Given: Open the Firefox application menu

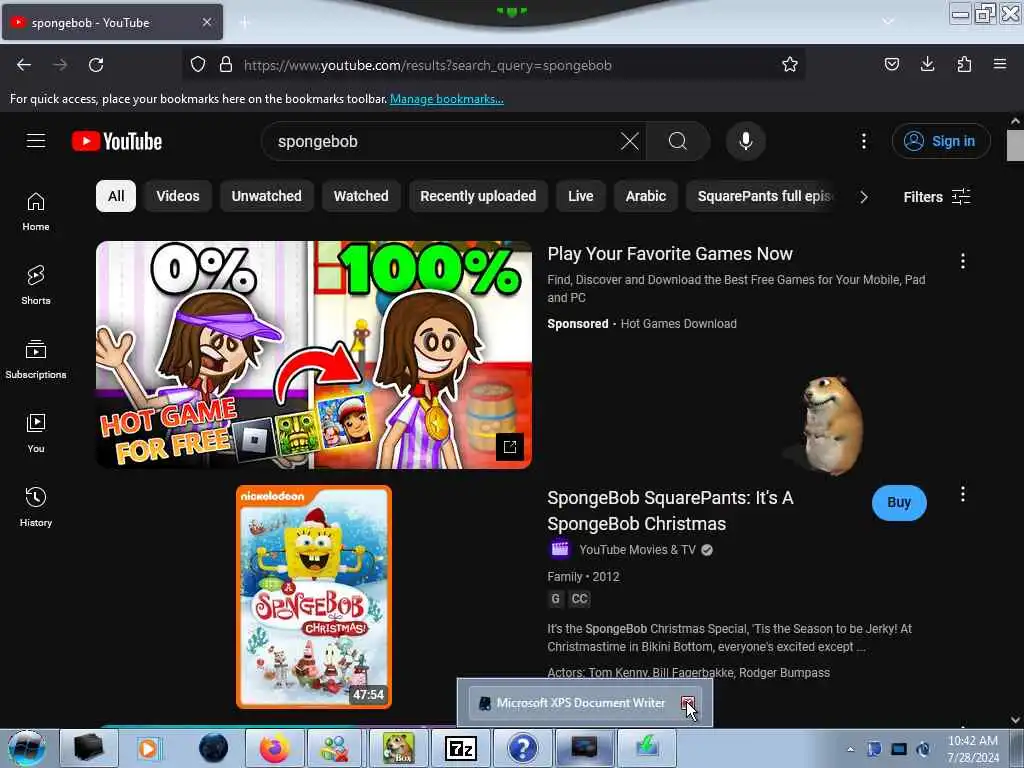Looking at the screenshot, I should coord(1000,64).
